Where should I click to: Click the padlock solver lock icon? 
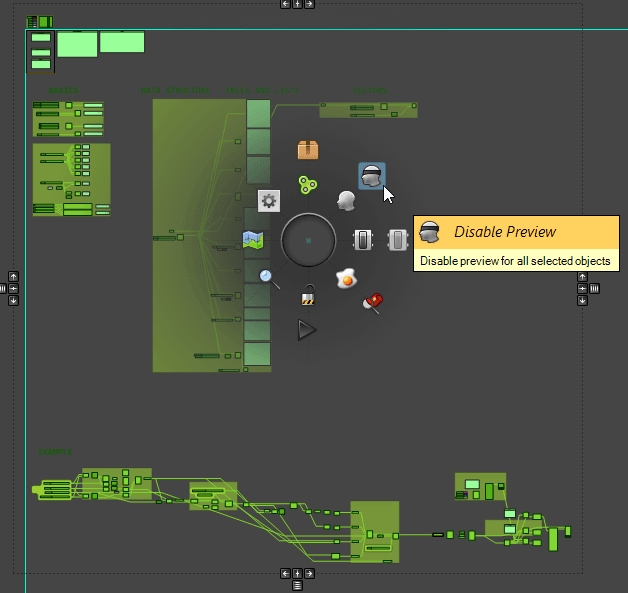[x=308, y=295]
